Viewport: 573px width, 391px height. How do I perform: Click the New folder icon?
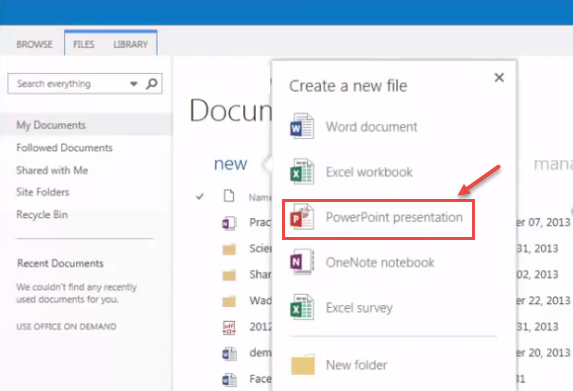(x=303, y=364)
